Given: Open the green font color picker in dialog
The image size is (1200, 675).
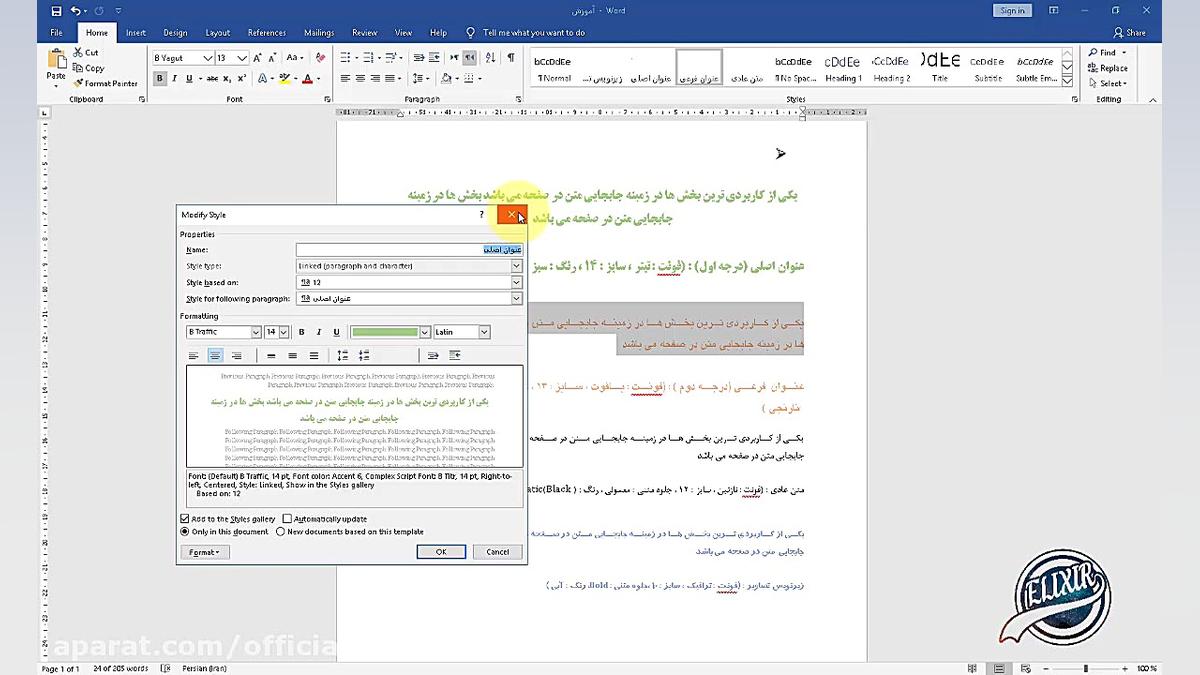Looking at the screenshot, I should point(425,332).
